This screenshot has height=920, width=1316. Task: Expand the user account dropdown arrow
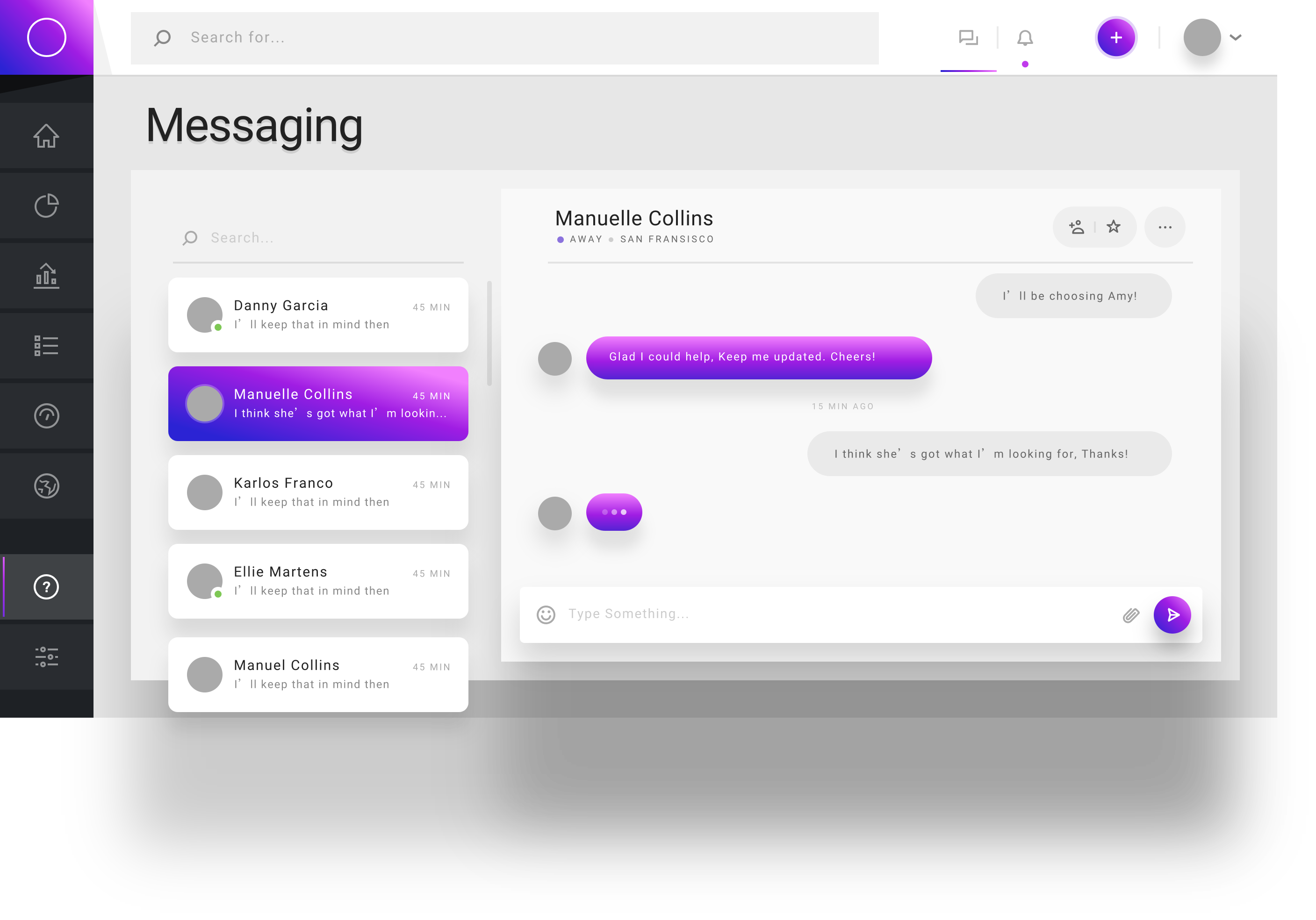(1237, 37)
